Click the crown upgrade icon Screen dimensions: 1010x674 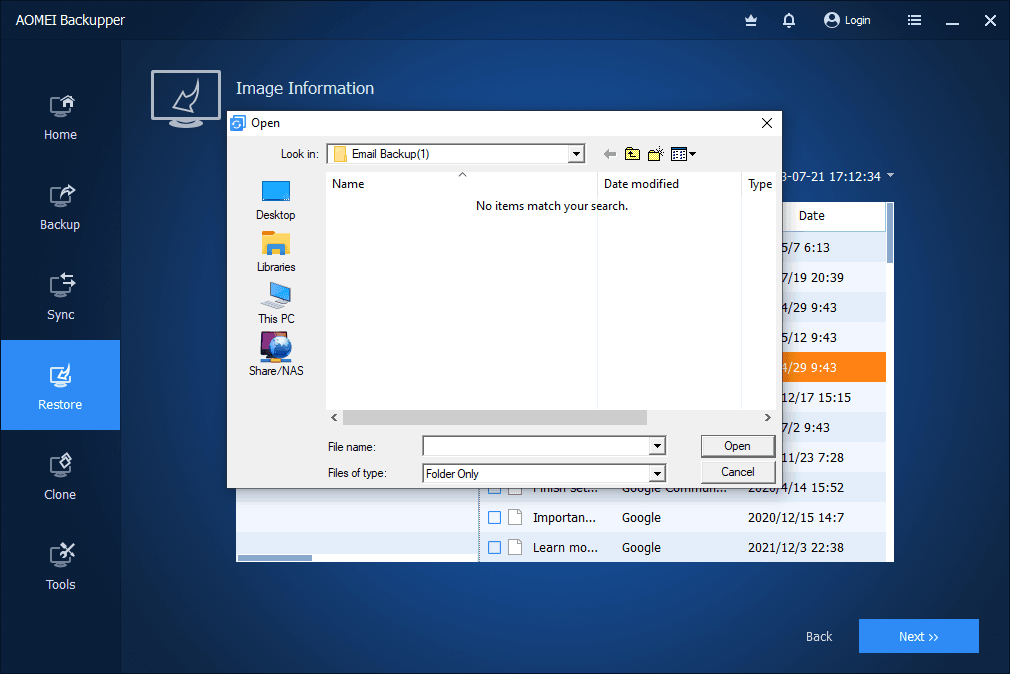tap(752, 20)
